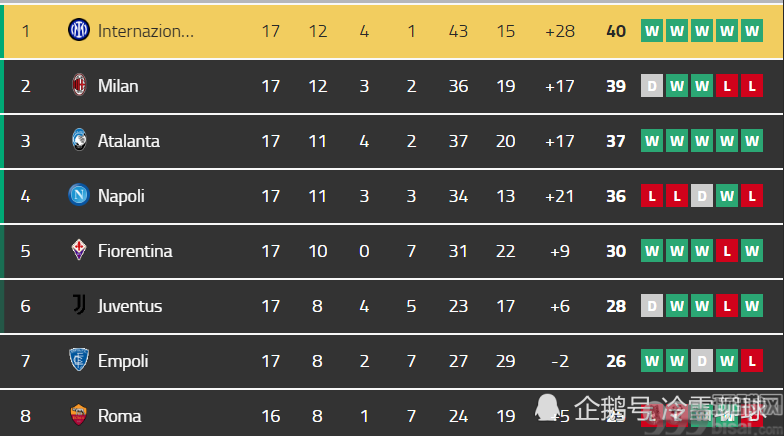Click the Internazionale club crest
784x436 pixels.
pyautogui.click(x=78, y=30)
